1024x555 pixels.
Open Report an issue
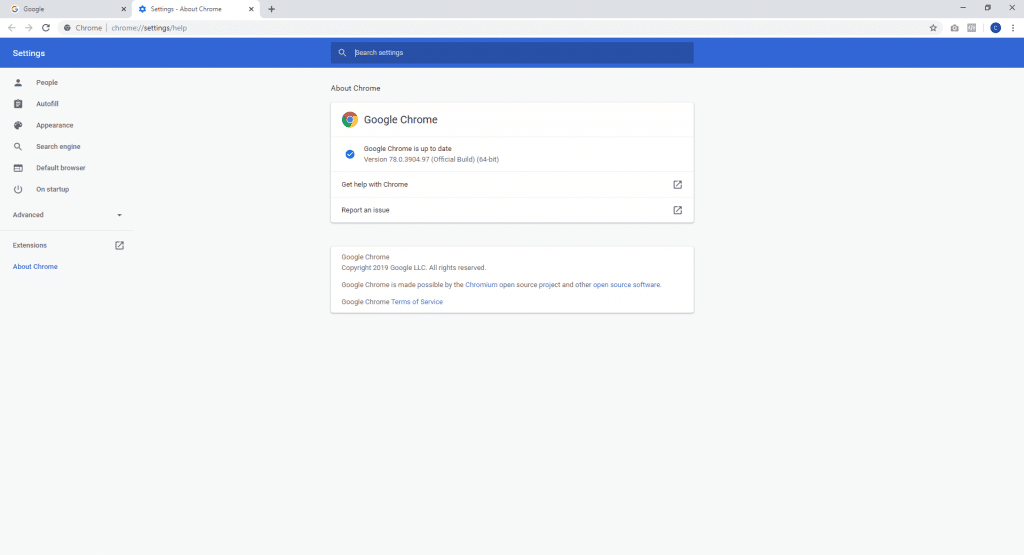click(x=512, y=210)
